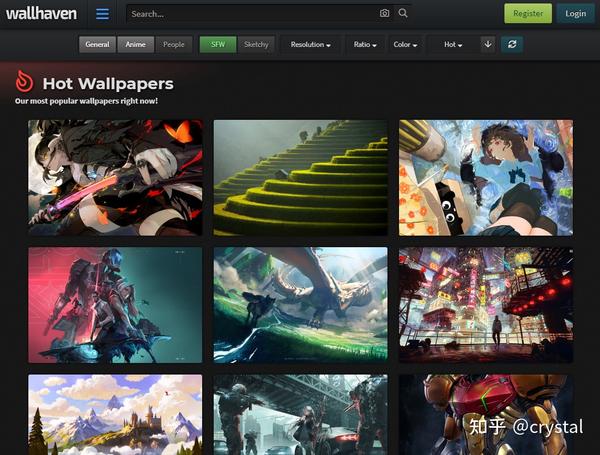
Task: Open the soldiers under bridge wallpaper
Action: pos(300,415)
